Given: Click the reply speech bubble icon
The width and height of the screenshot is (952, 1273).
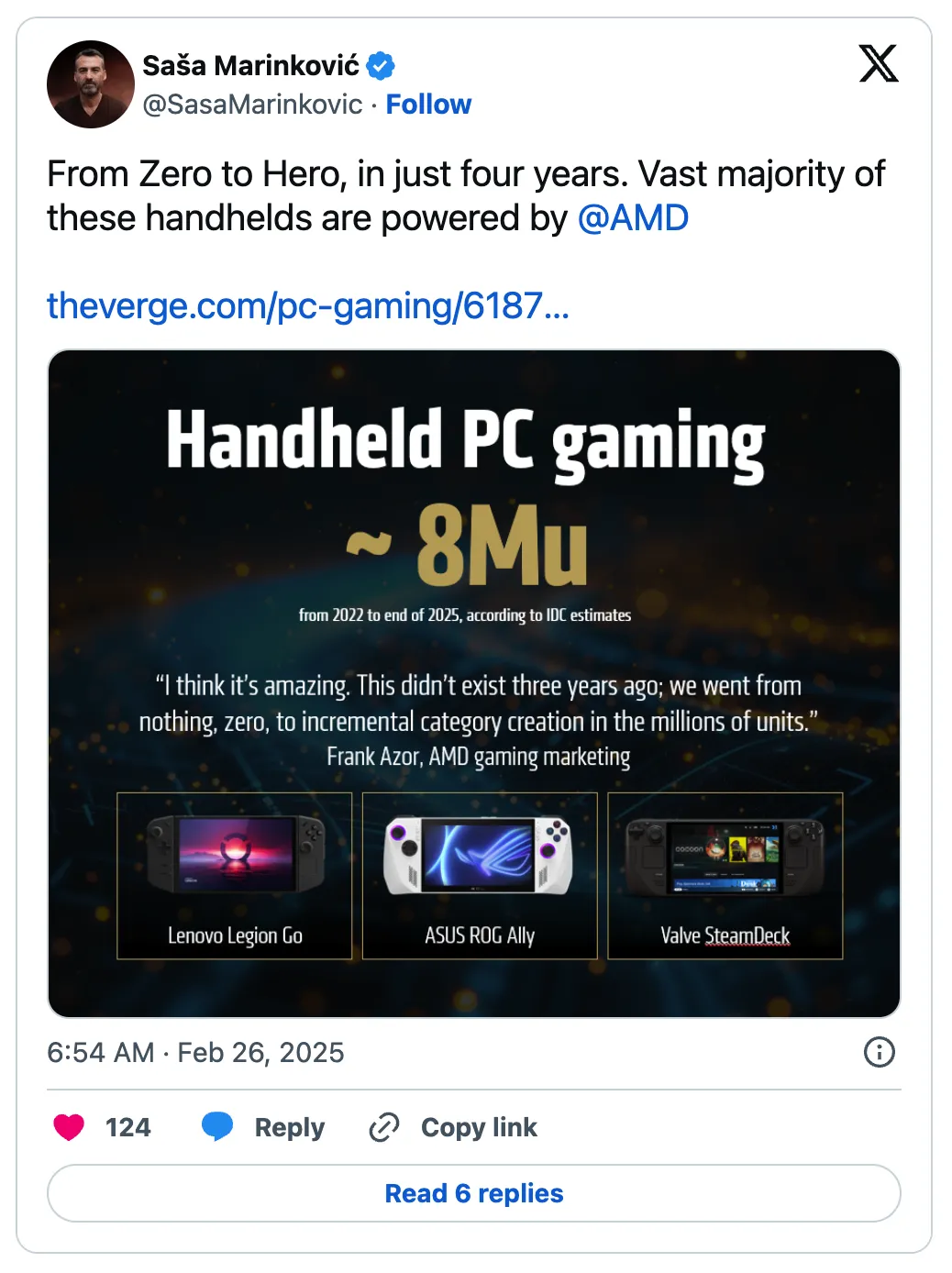Looking at the screenshot, I should [x=216, y=1127].
